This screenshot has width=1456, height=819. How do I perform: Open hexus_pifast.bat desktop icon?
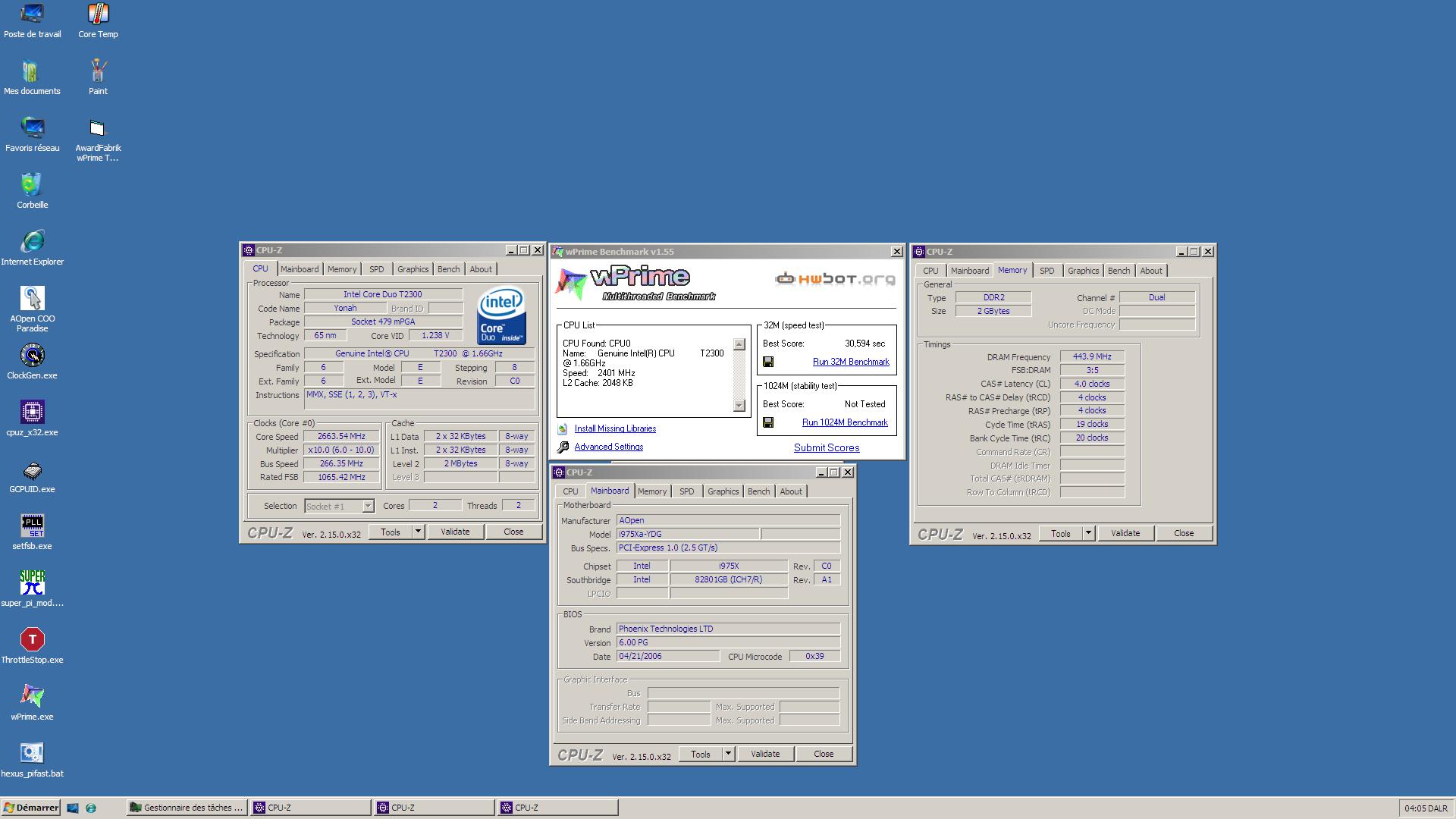(x=32, y=760)
